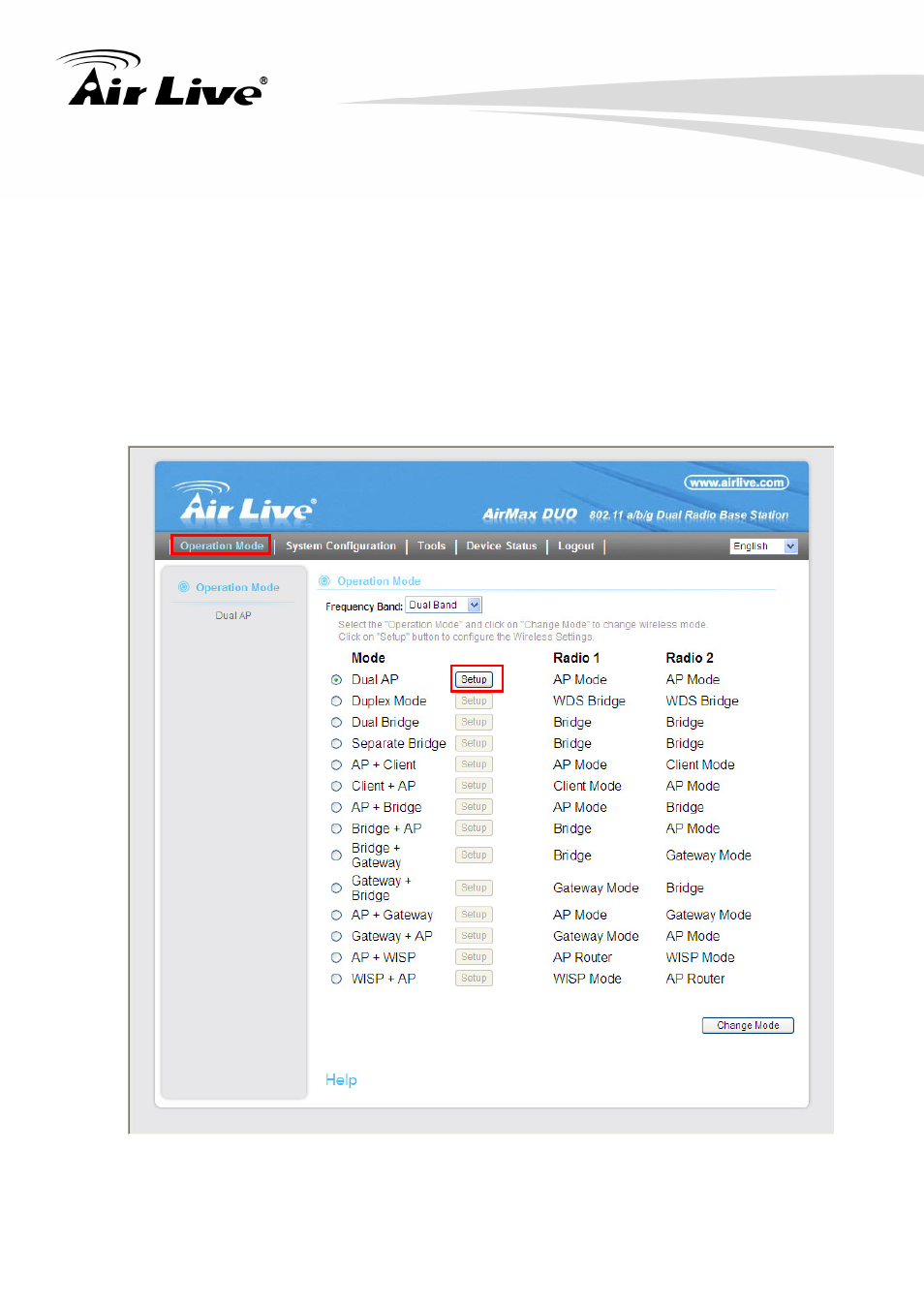This screenshot has height=1308, width=924.
Task: Select the AP + Gateway radio button
Action: (336, 916)
